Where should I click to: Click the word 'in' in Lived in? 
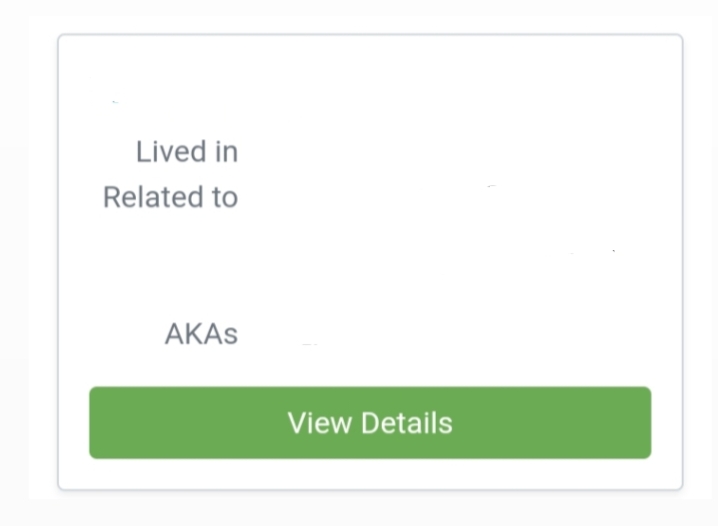[227, 152]
